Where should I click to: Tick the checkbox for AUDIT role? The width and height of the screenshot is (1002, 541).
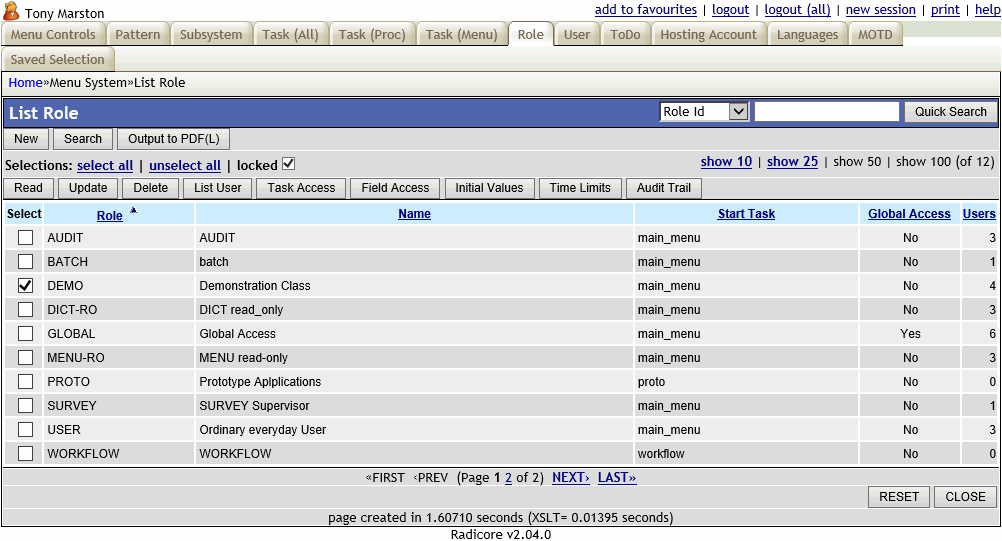[x=25, y=238]
